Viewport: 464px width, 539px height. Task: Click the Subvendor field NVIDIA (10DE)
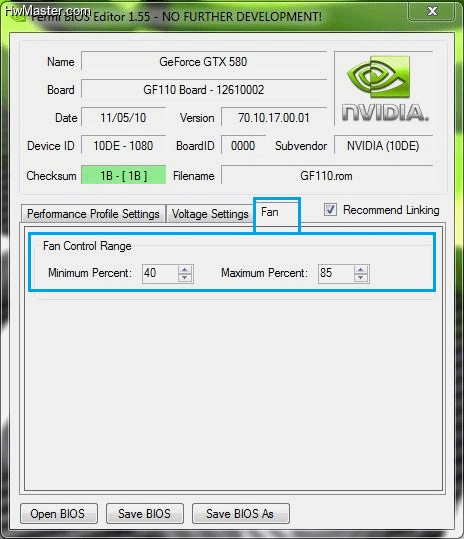(383, 146)
